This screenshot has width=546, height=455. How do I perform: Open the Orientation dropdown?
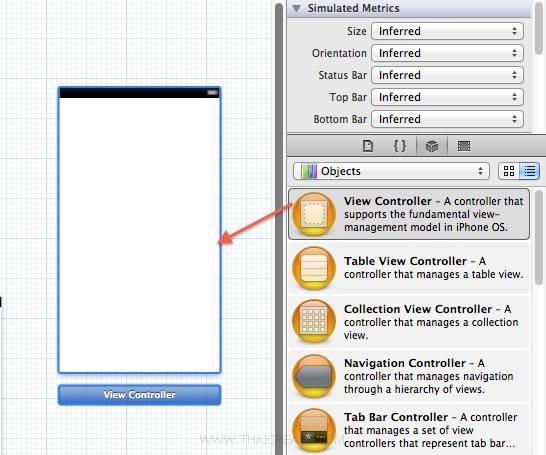point(447,53)
